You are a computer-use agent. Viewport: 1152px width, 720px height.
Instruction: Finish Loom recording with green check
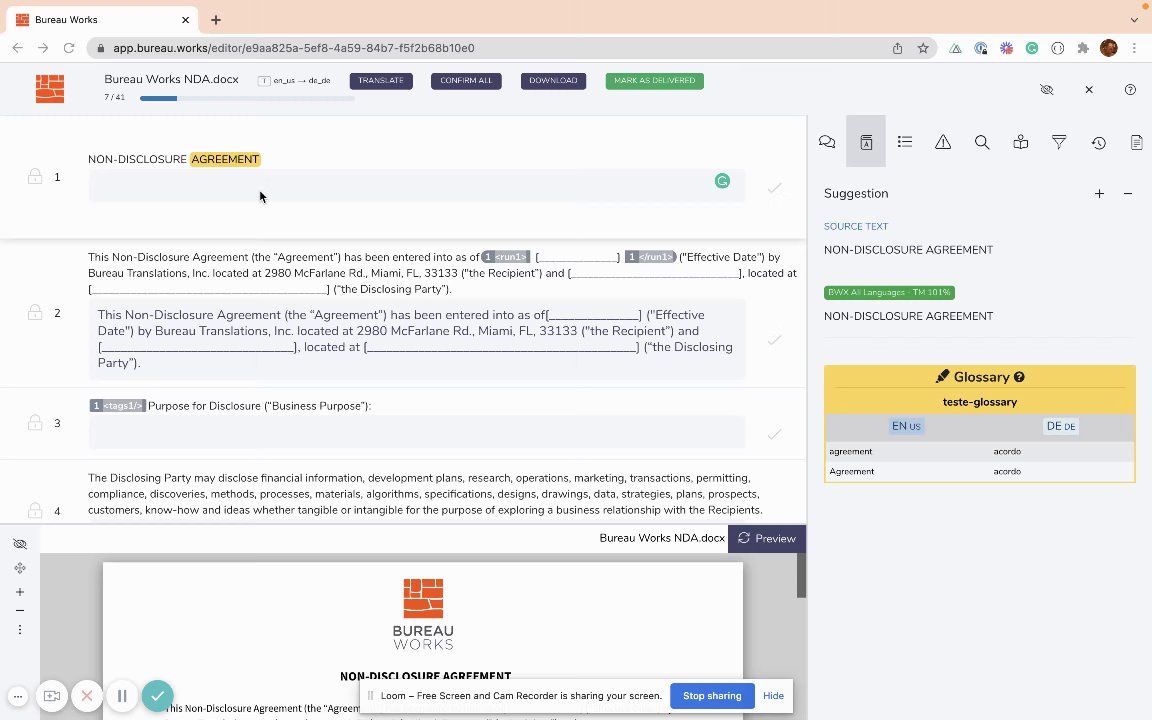point(157,696)
